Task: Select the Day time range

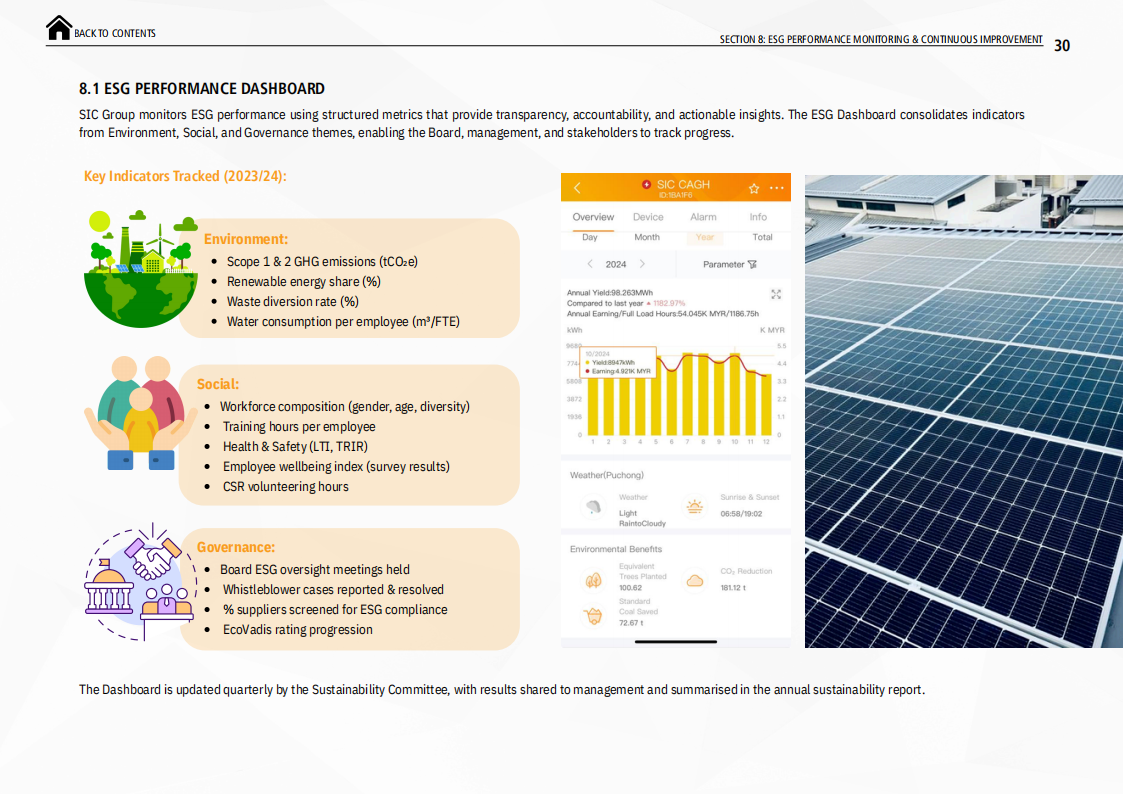Action: point(590,238)
